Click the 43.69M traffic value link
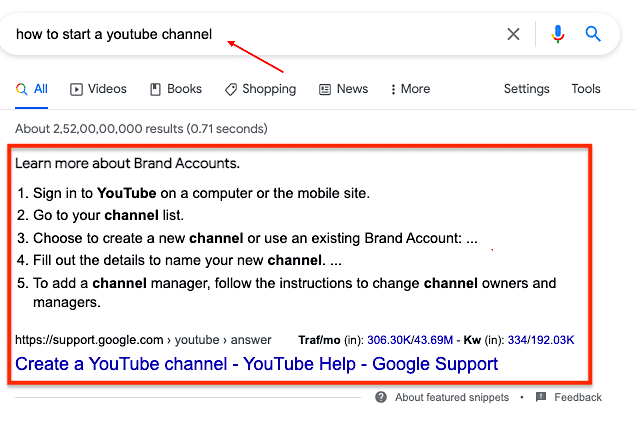 (x=431, y=340)
